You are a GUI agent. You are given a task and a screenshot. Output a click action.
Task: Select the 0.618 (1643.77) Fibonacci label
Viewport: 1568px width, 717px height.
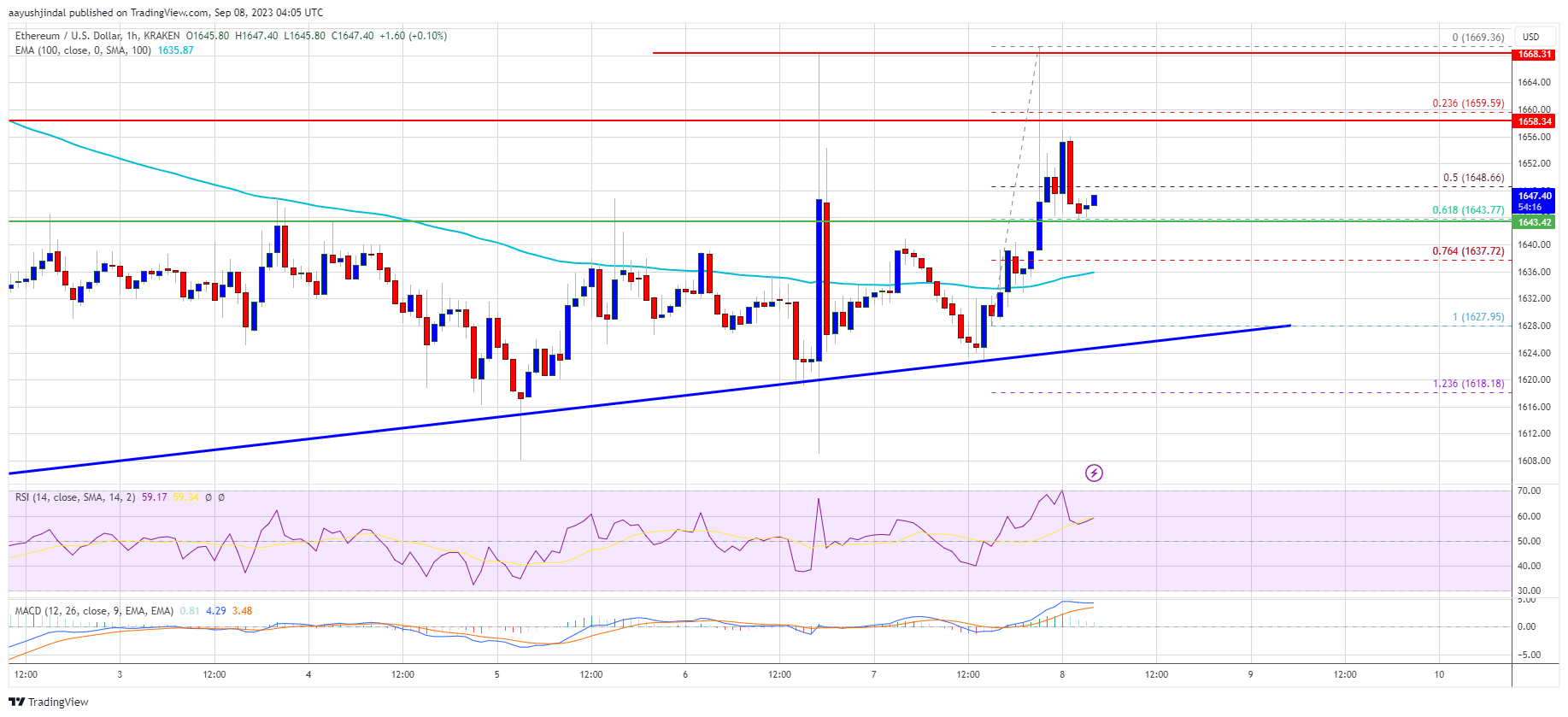tap(1468, 209)
